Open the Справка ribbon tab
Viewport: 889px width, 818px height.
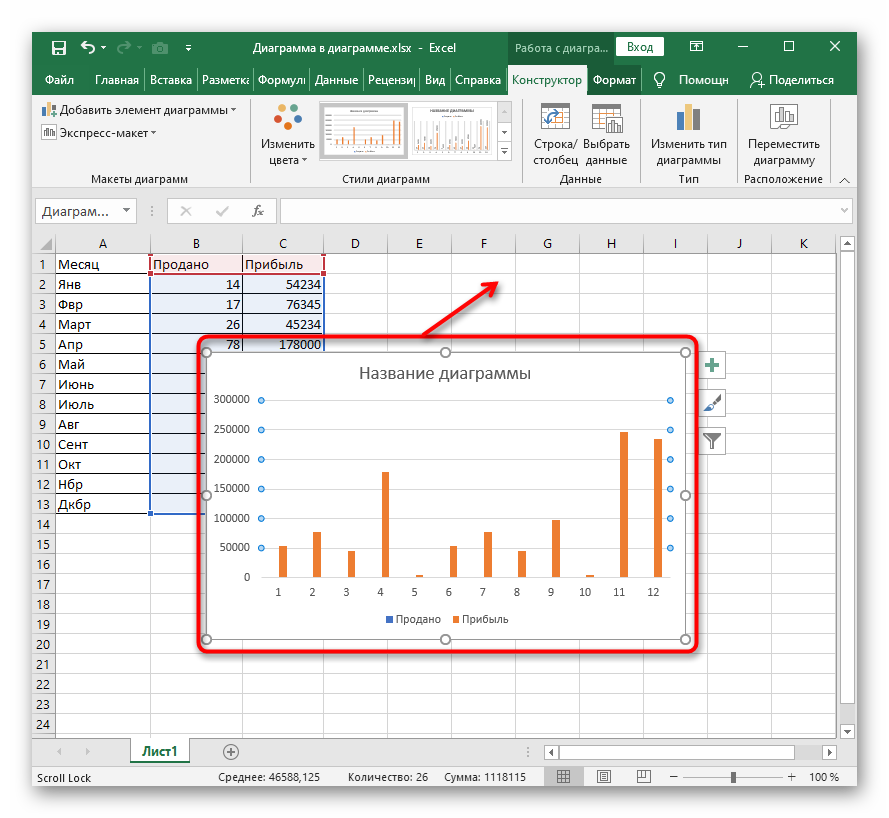(x=478, y=80)
